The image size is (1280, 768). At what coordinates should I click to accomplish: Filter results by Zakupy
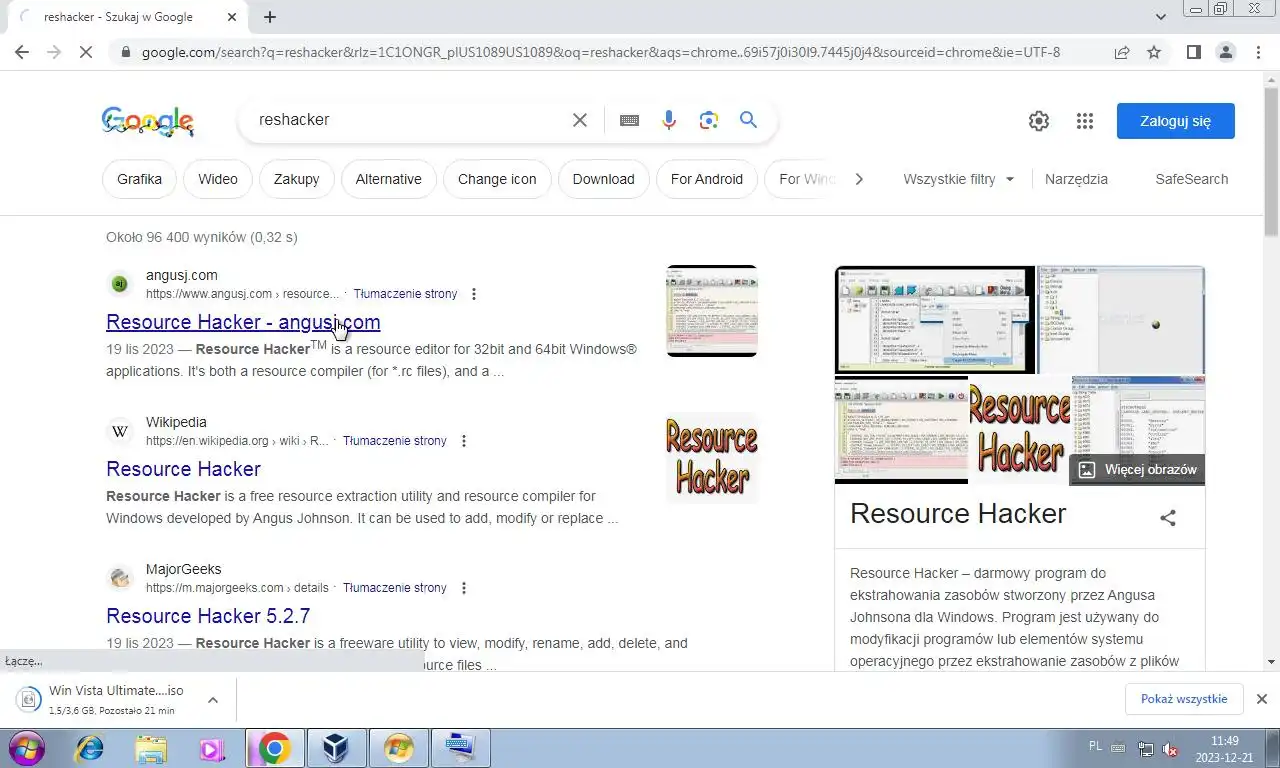[296, 179]
